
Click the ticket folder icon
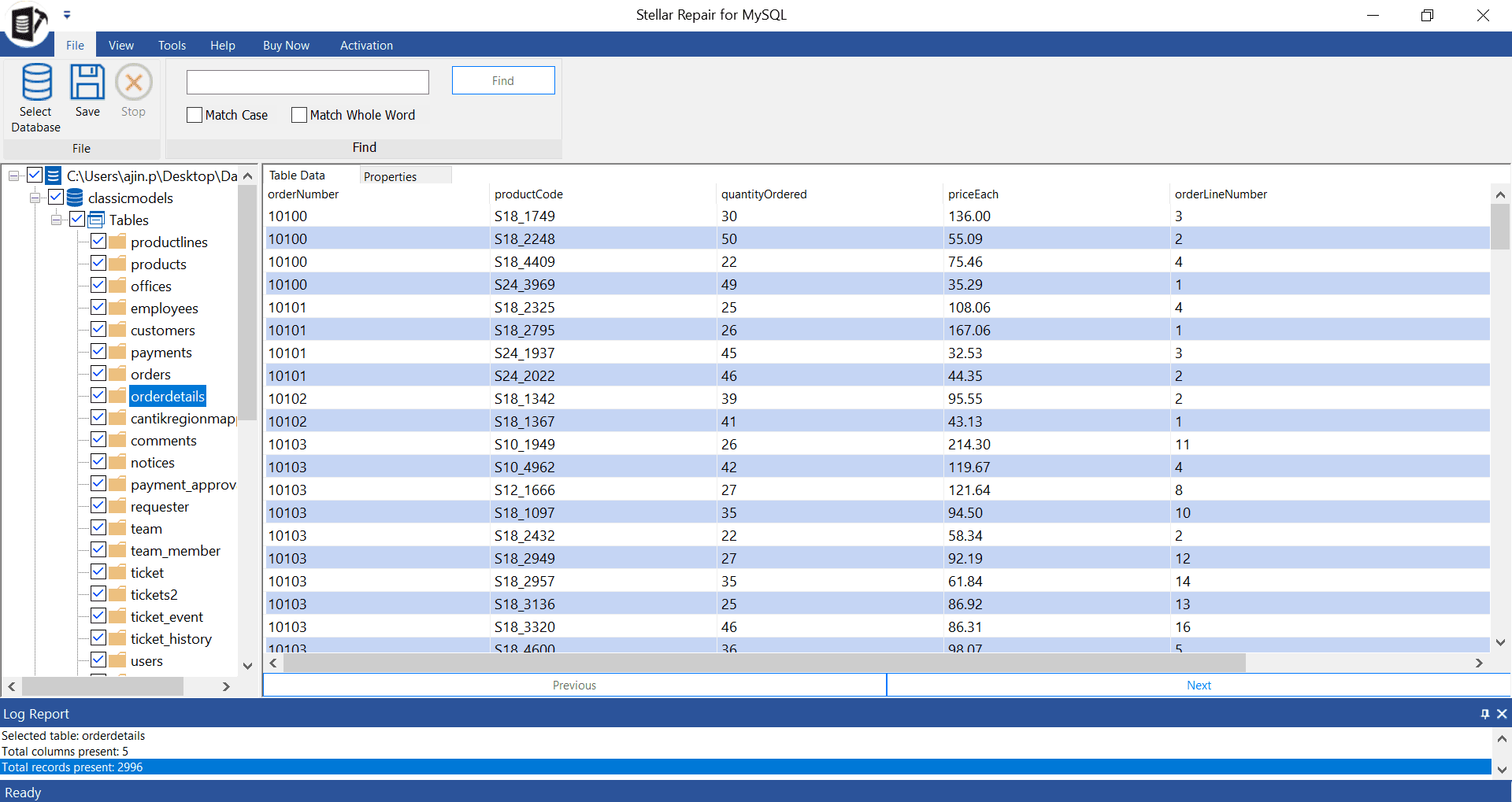pyautogui.click(x=117, y=571)
